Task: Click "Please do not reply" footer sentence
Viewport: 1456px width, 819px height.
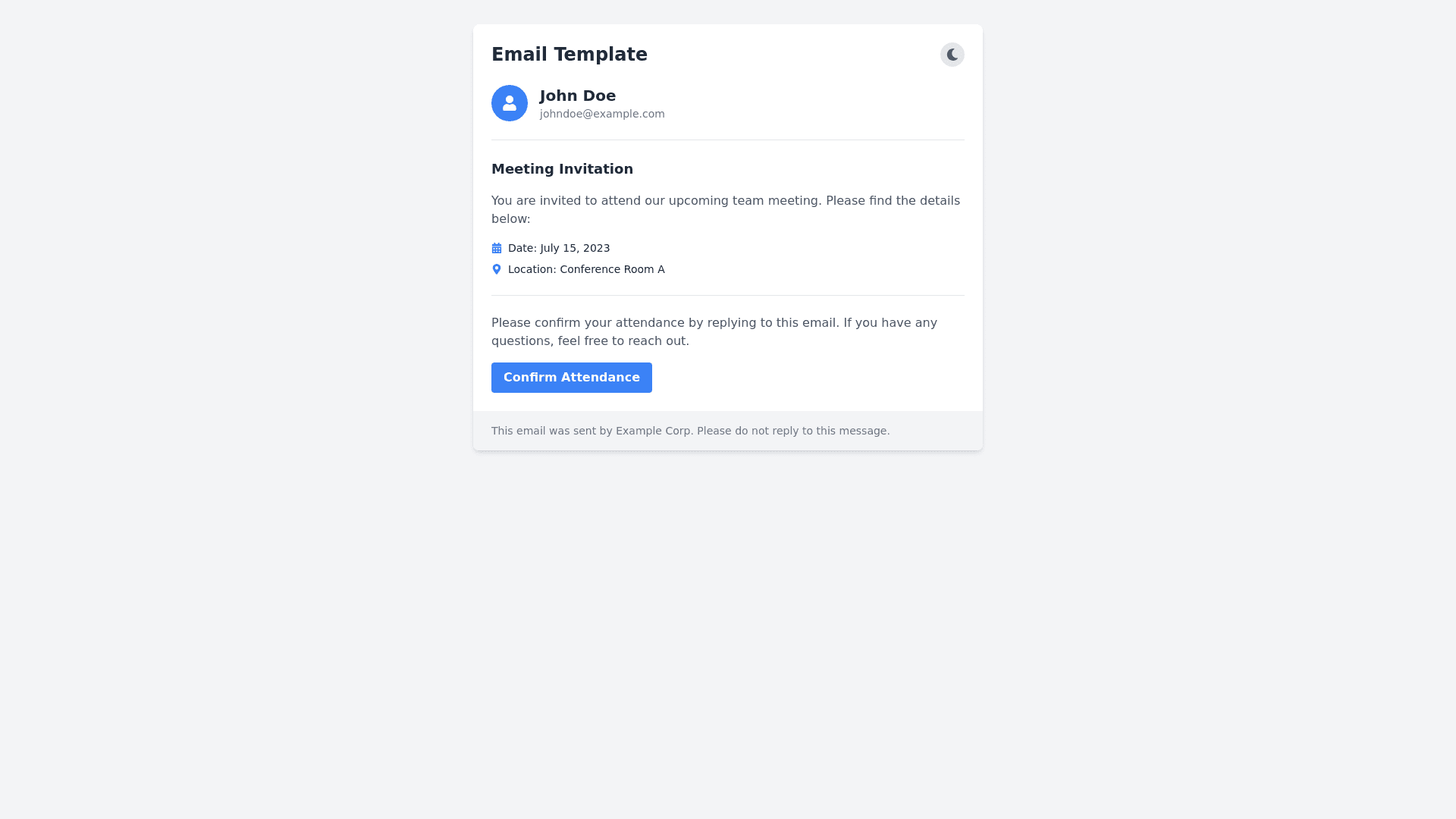Action: coord(792,431)
